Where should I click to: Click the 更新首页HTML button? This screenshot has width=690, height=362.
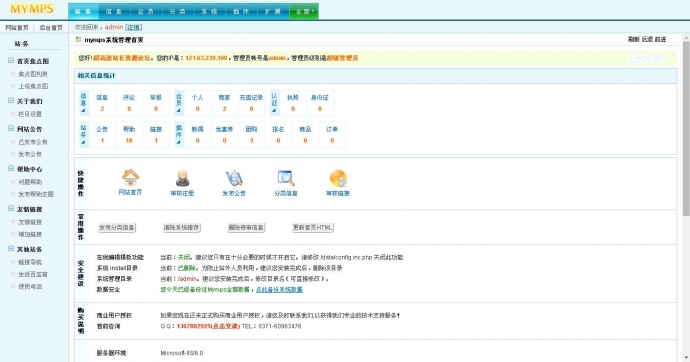313,227
